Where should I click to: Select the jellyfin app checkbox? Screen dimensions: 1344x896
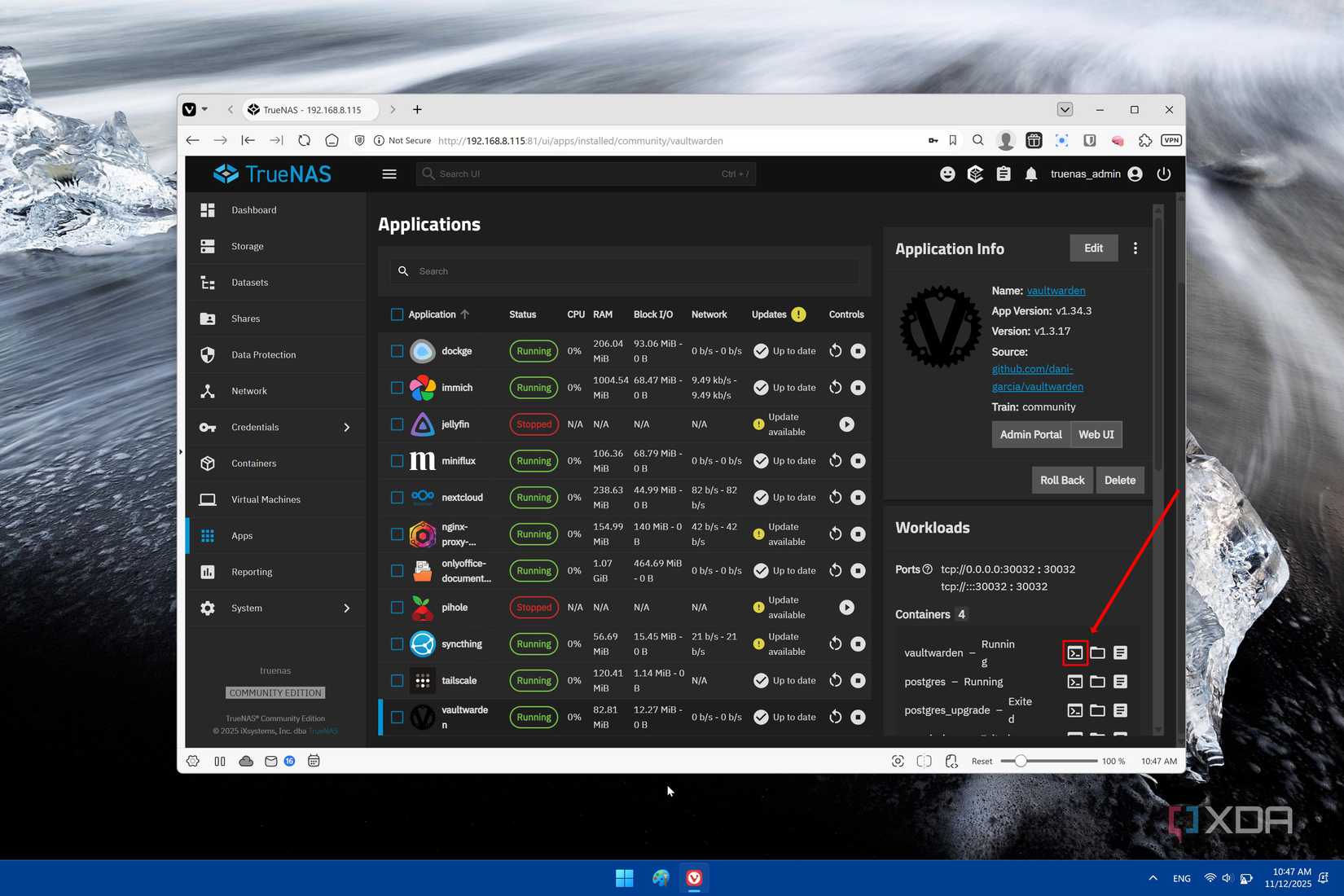point(397,424)
